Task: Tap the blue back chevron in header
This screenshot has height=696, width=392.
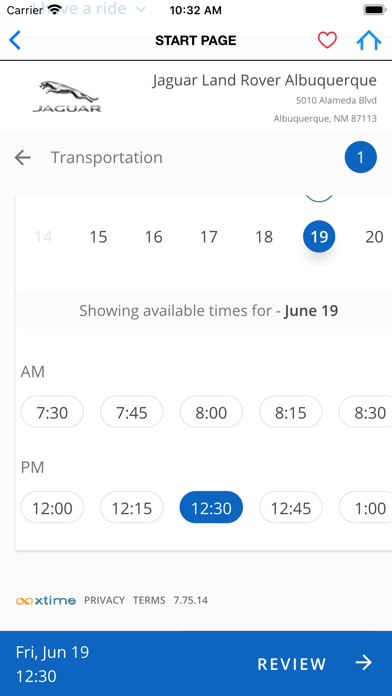Action: click(x=15, y=40)
